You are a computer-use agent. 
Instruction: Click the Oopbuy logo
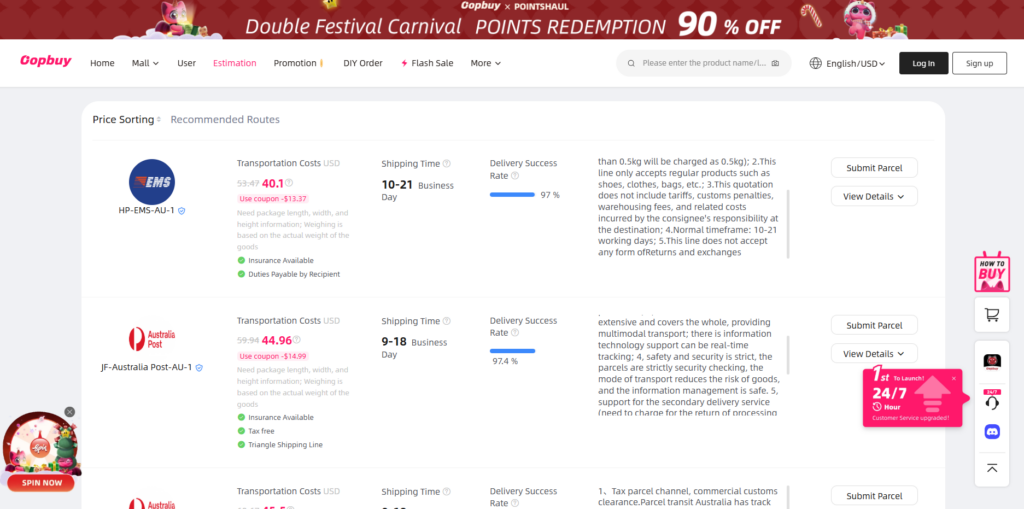[46, 62]
